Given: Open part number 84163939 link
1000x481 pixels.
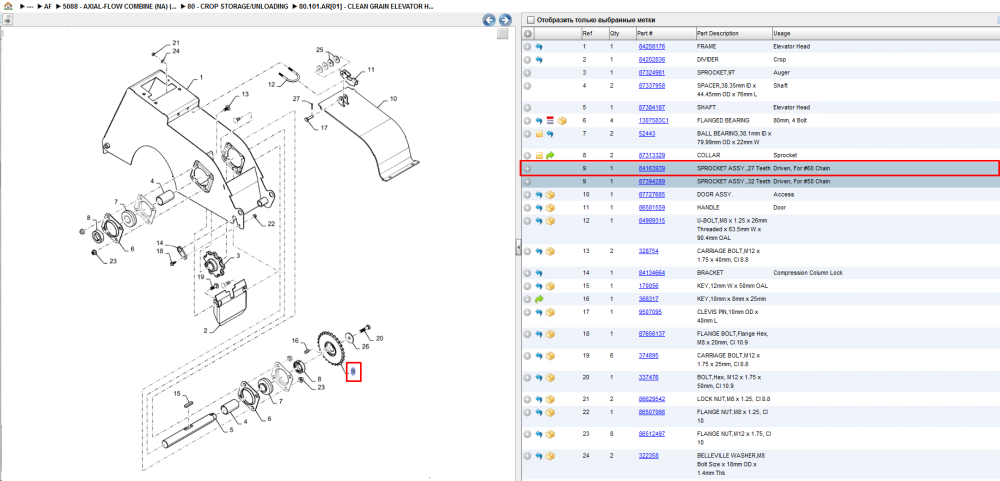Looking at the screenshot, I should pos(651,168).
